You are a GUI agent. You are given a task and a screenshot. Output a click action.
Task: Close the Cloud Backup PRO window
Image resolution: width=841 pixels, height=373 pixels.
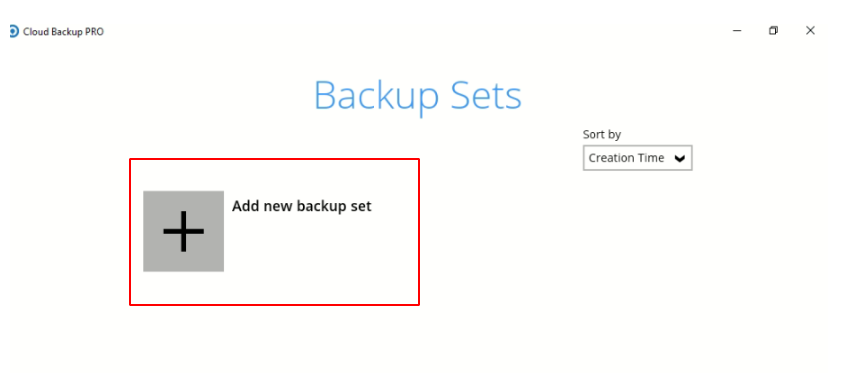[810, 31]
